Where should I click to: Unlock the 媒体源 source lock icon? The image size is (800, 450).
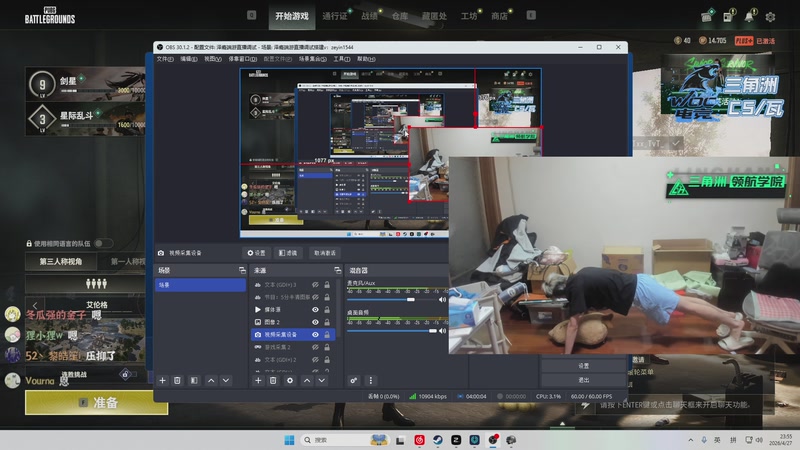pos(327,310)
